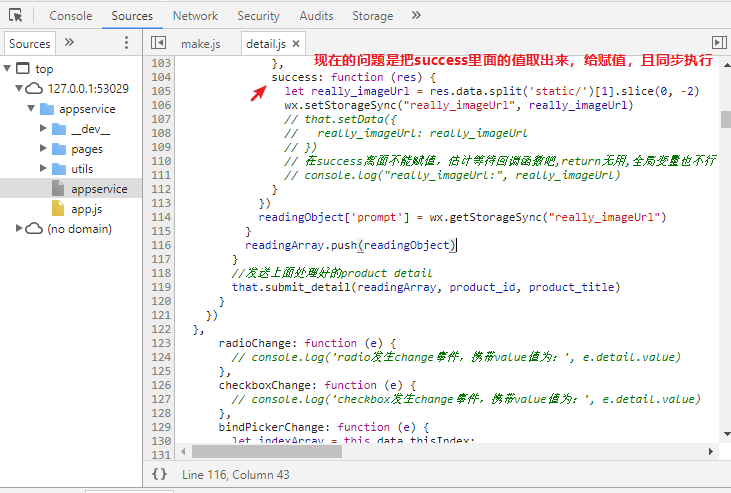
Task: Click the horizontal scrollbar thumb
Action: [x=267, y=451]
